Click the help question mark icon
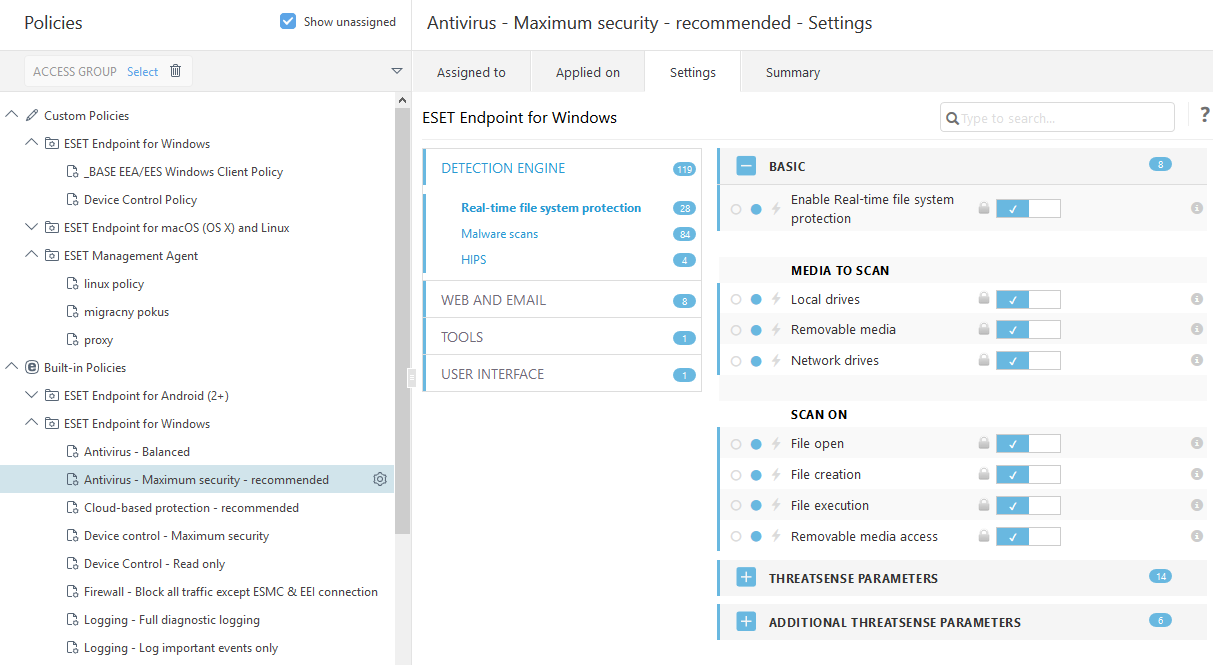This screenshot has width=1213, height=665. click(x=1204, y=115)
